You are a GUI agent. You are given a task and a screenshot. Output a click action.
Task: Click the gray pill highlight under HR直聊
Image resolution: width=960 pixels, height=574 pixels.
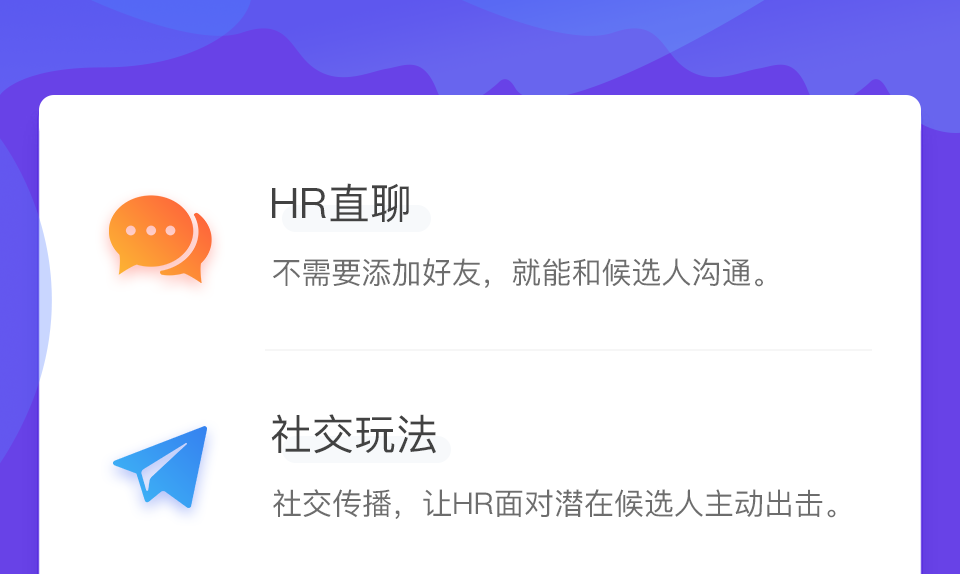(356, 219)
